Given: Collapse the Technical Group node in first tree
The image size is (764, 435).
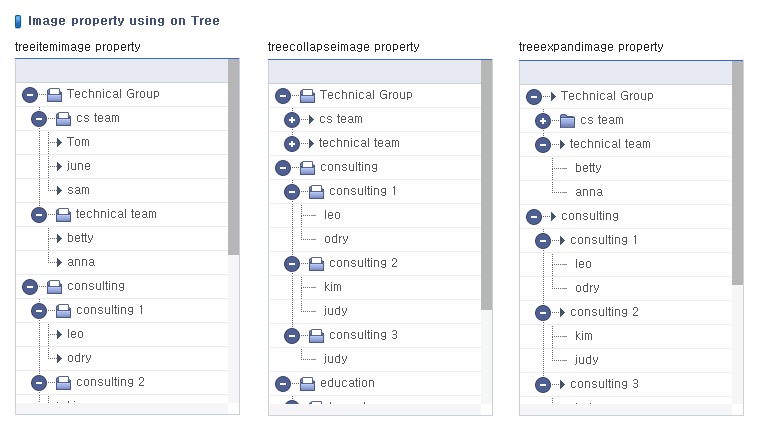Looking at the screenshot, I should [30, 95].
